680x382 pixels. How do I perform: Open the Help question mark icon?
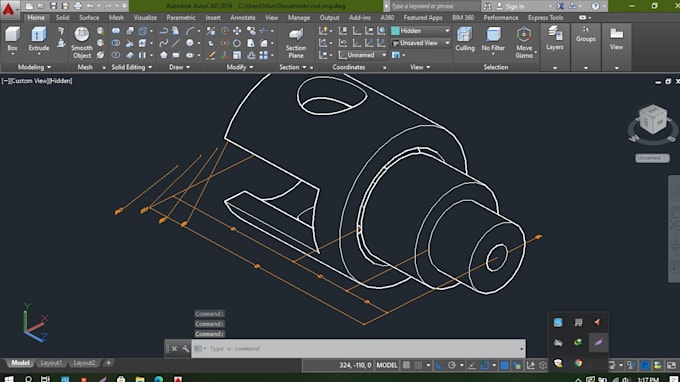tap(595, 6)
